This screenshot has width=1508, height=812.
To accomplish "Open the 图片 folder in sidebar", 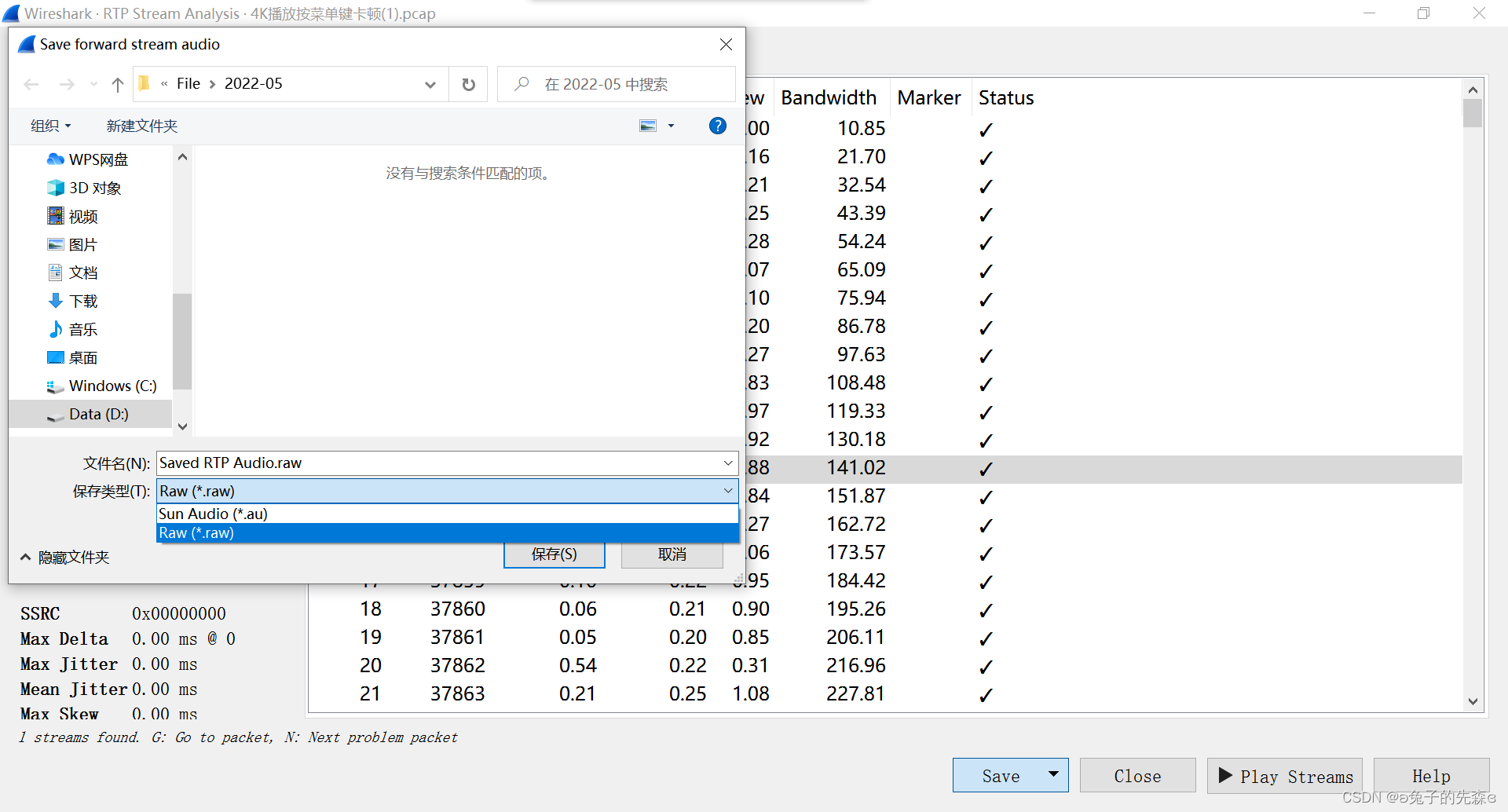I will click(82, 244).
